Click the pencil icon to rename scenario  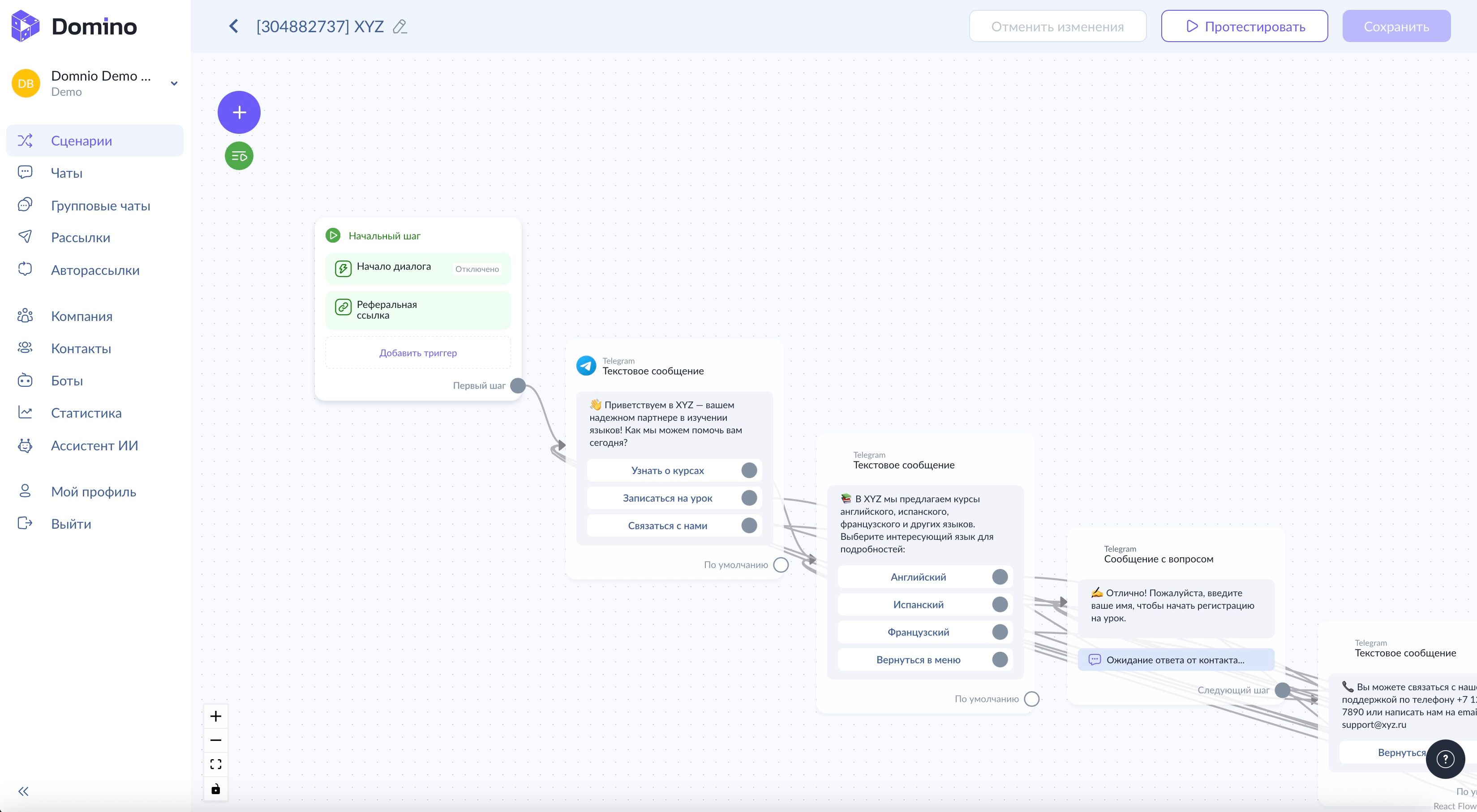point(399,27)
